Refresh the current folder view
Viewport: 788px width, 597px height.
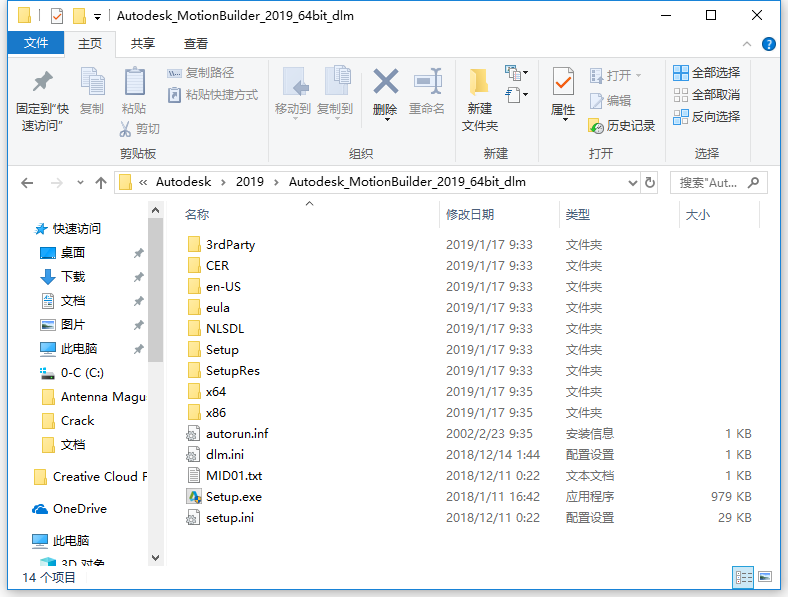click(650, 182)
